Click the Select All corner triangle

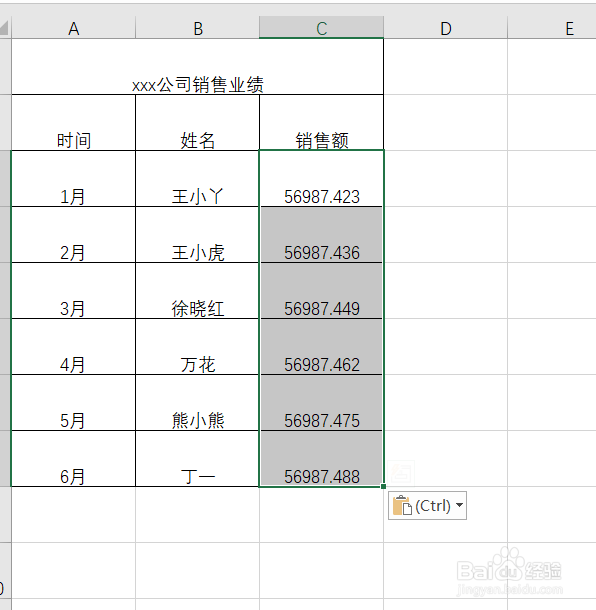coord(4,28)
